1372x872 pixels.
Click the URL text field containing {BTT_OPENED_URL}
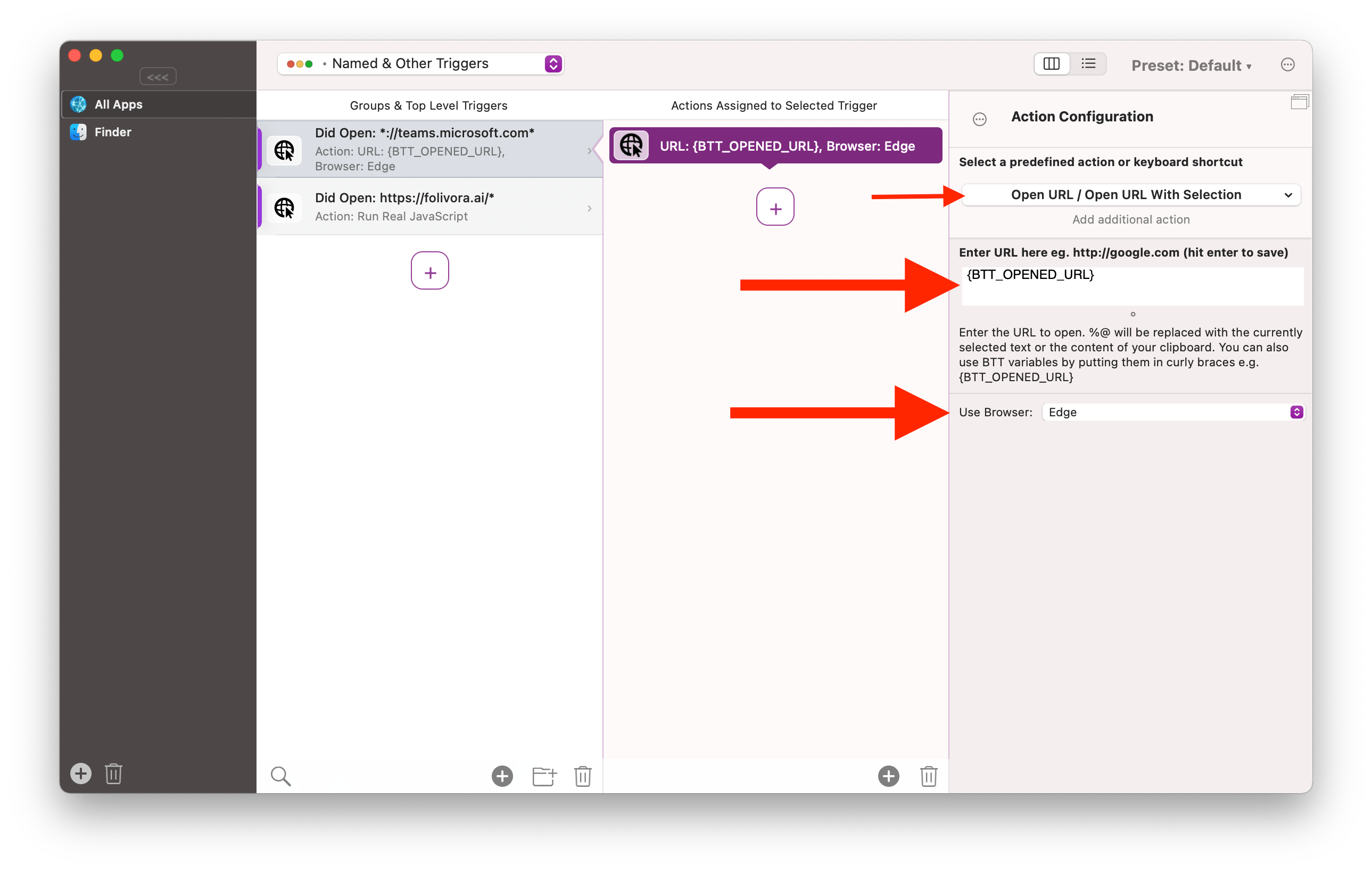[x=1132, y=285]
